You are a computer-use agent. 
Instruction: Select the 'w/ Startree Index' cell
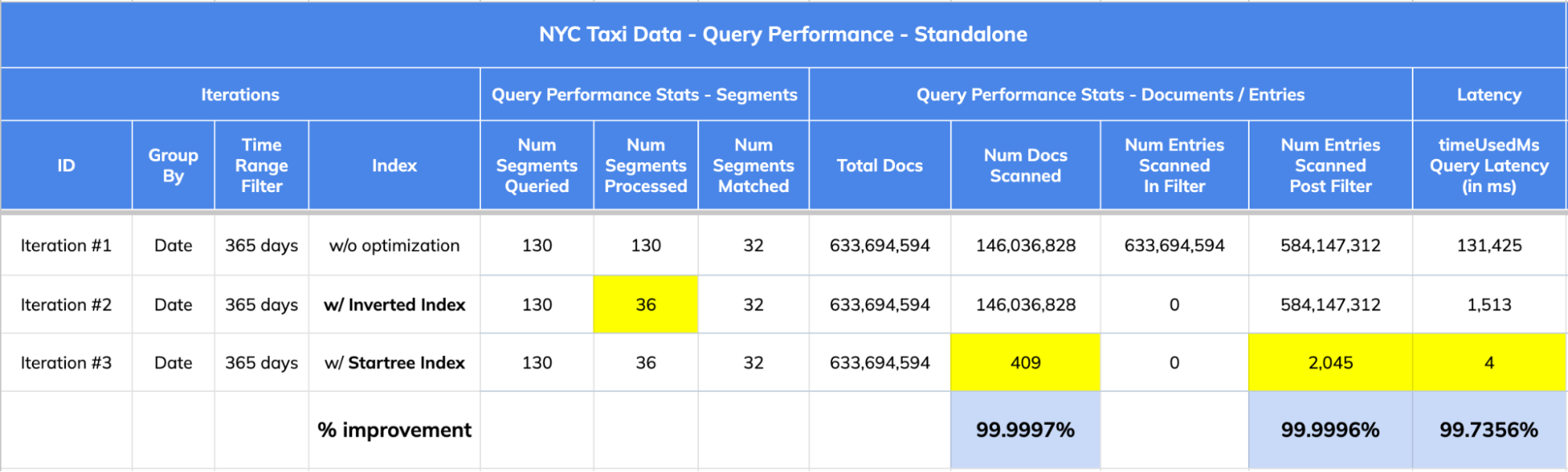[395, 363]
